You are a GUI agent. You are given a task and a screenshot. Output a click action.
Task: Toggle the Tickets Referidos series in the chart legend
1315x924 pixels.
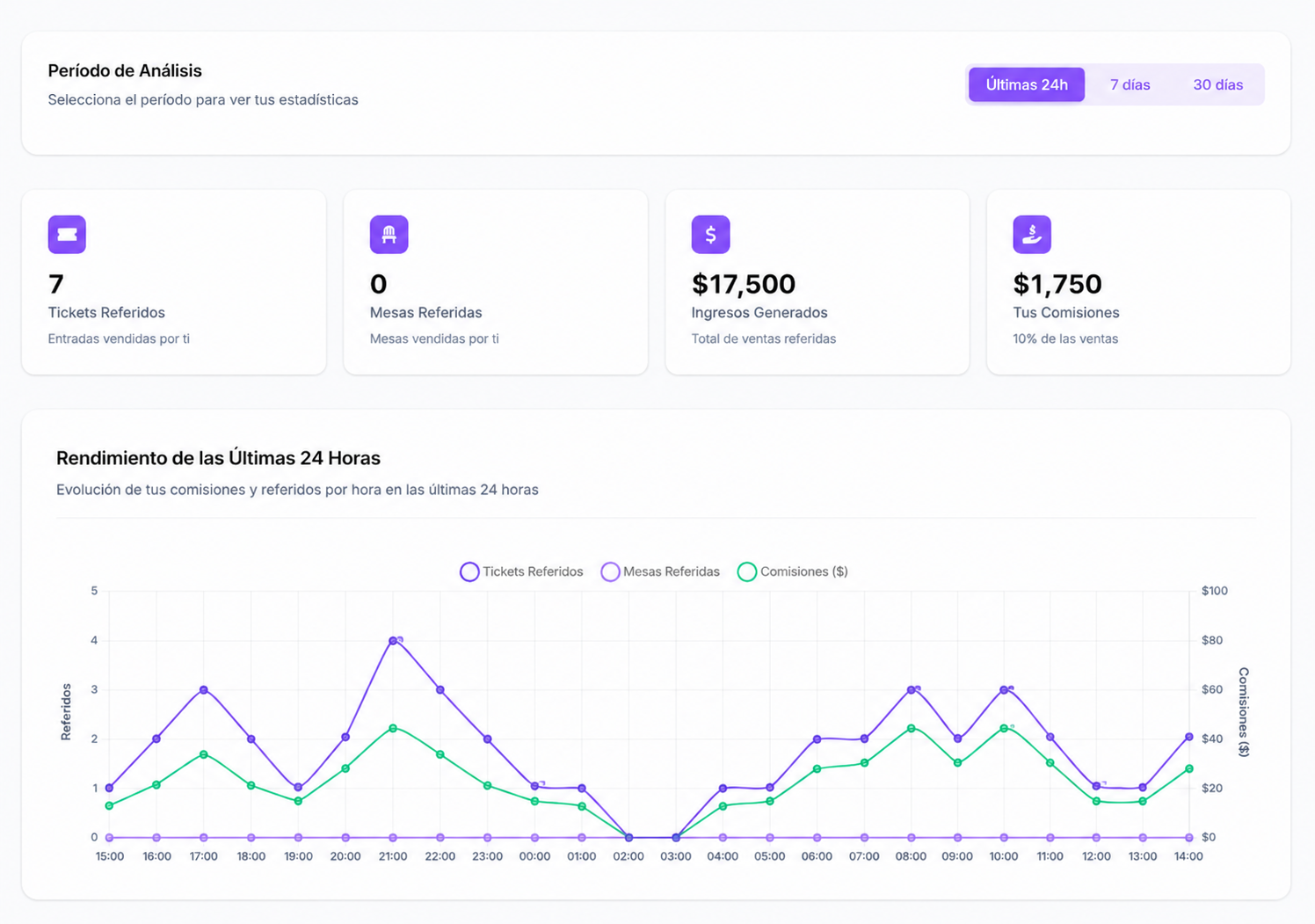point(521,571)
